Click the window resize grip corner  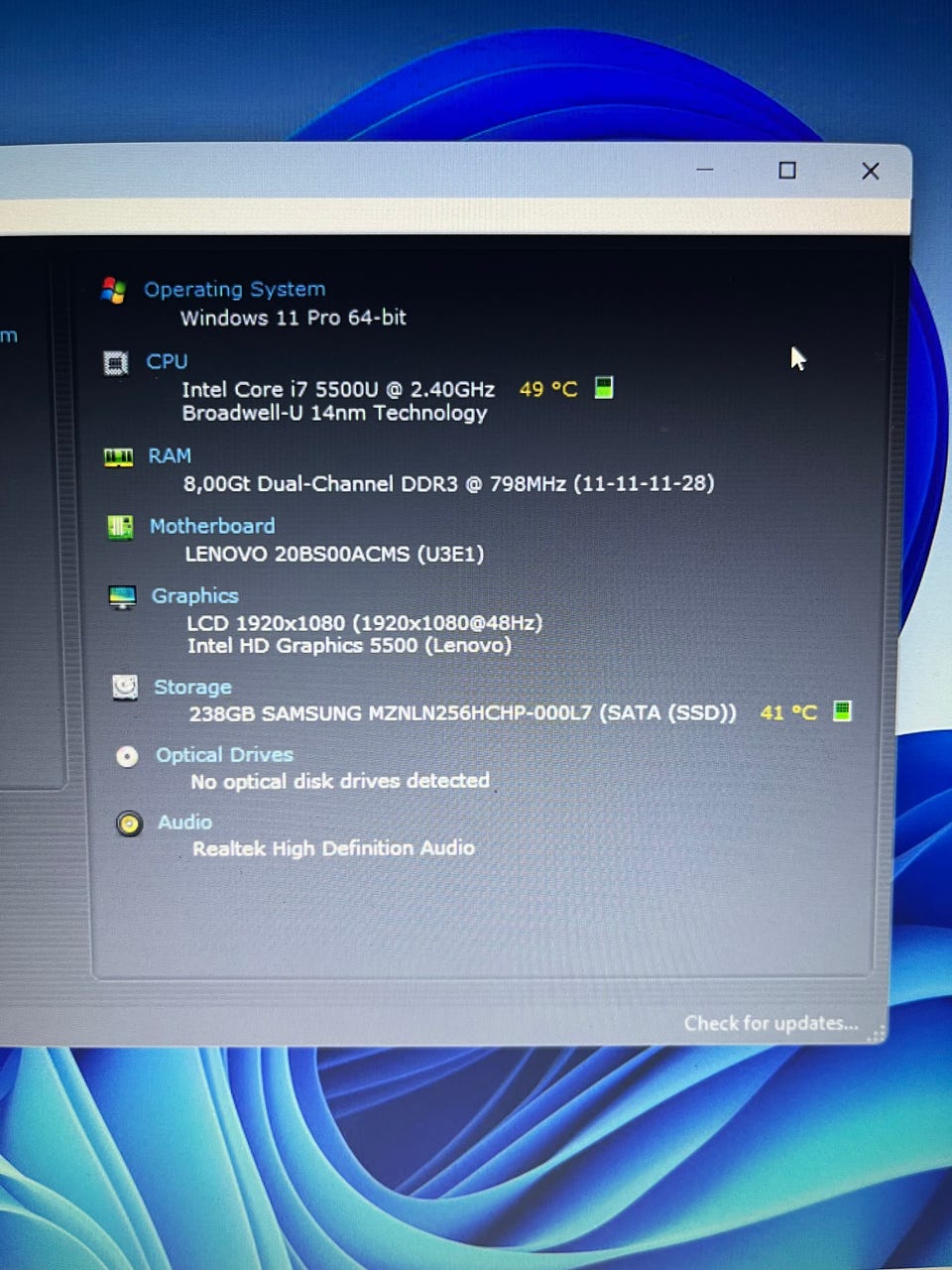(x=876, y=1034)
